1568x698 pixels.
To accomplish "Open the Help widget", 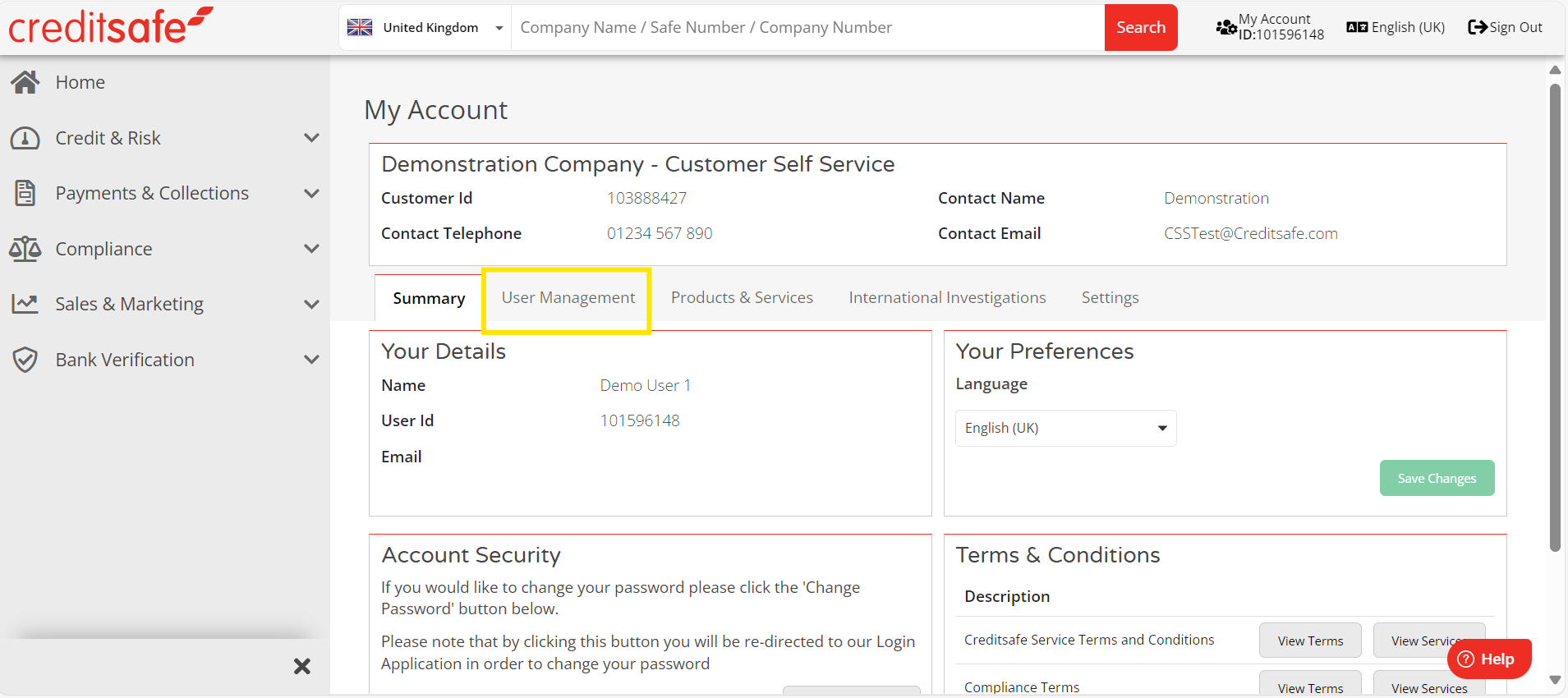I will click(x=1489, y=659).
